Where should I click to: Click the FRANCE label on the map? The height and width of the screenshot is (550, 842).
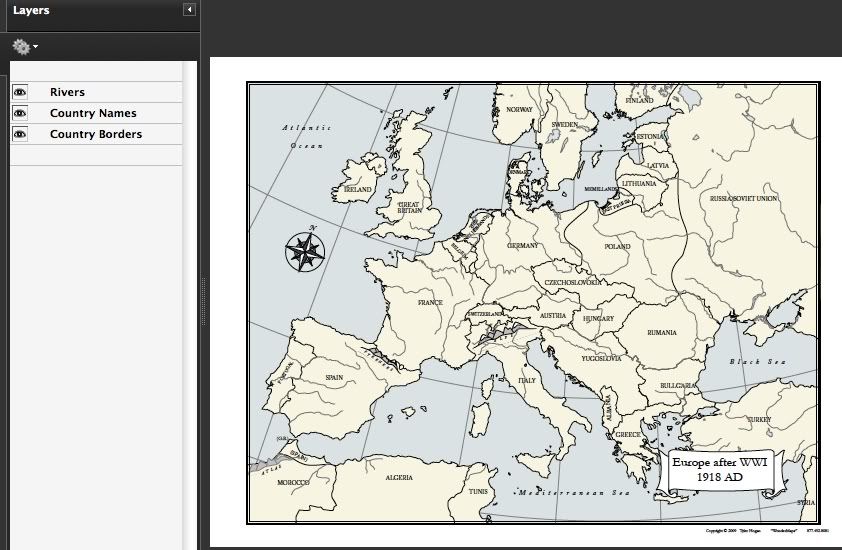tap(429, 302)
